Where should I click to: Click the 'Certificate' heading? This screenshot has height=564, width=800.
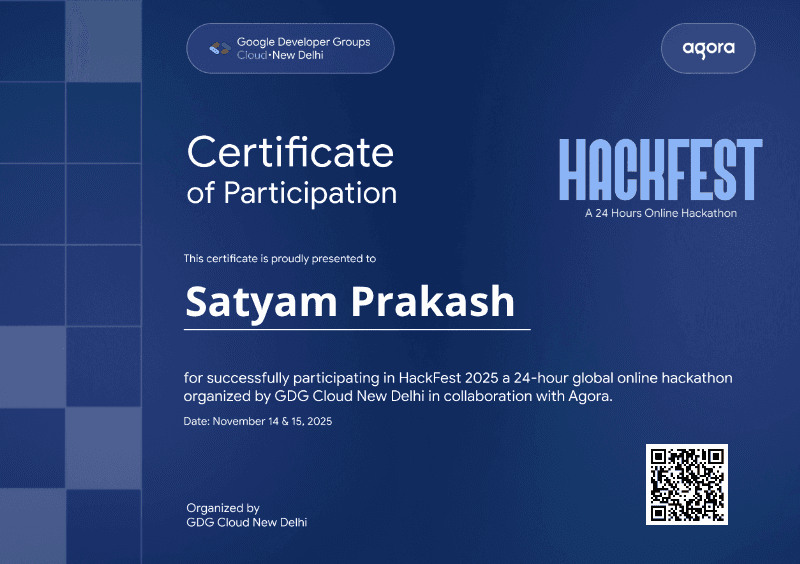pyautogui.click(x=290, y=152)
